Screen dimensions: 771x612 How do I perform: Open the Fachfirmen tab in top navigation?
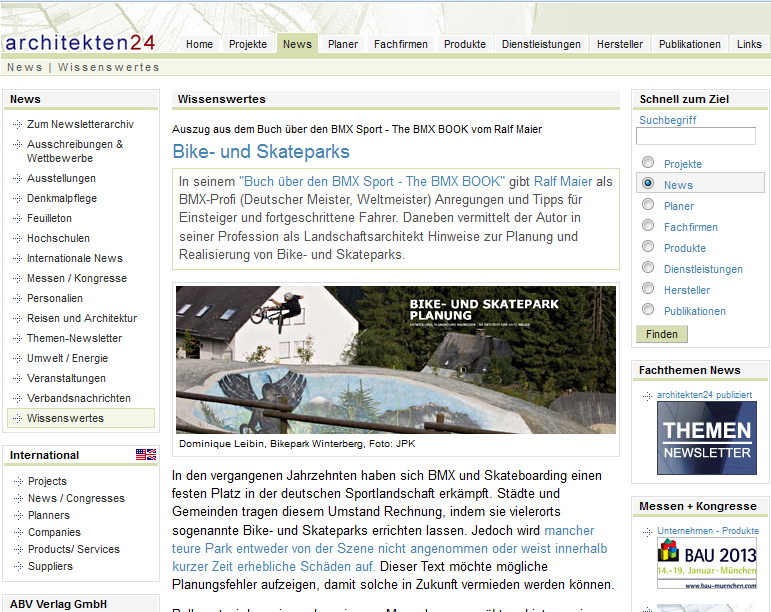pyautogui.click(x=401, y=44)
